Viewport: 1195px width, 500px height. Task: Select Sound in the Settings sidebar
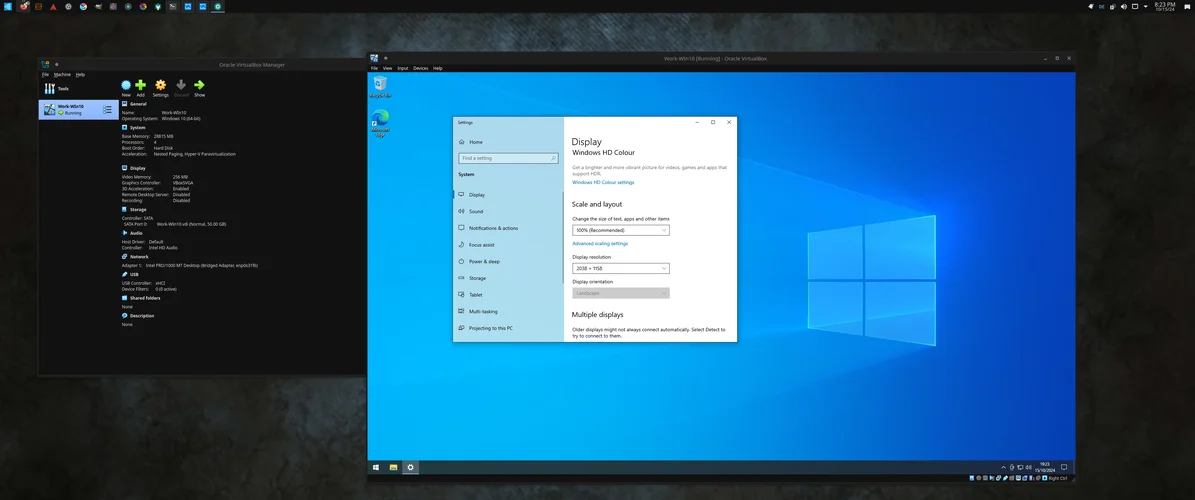point(476,211)
